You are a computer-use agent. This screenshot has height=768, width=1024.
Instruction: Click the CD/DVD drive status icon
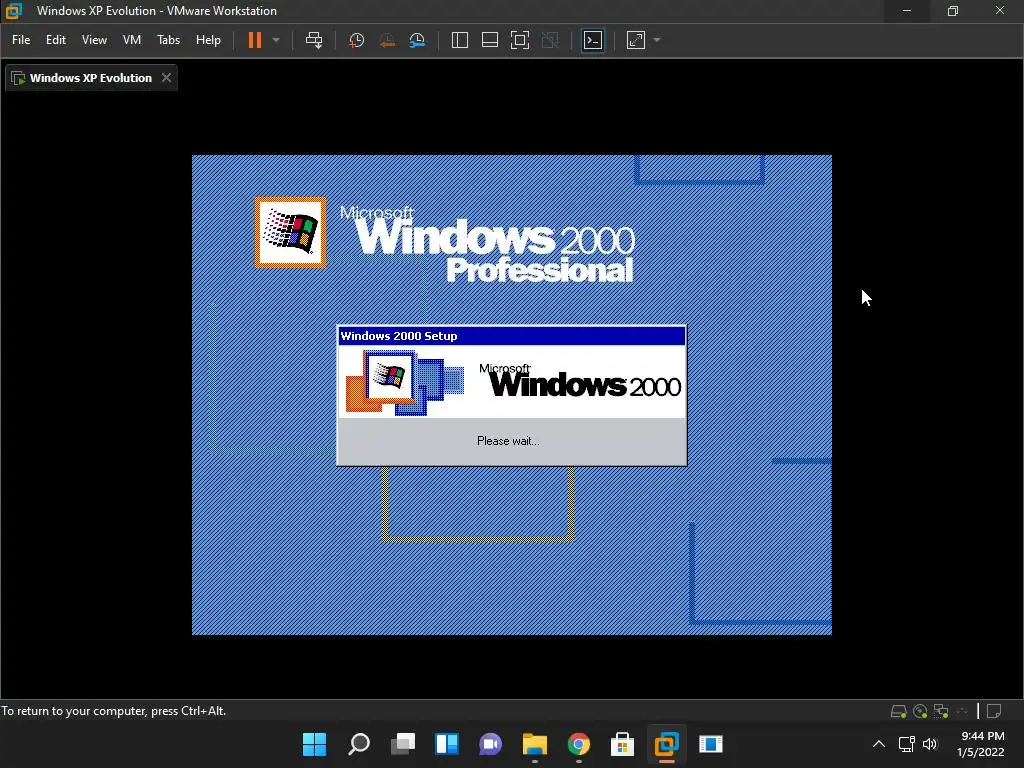pyautogui.click(x=920, y=711)
